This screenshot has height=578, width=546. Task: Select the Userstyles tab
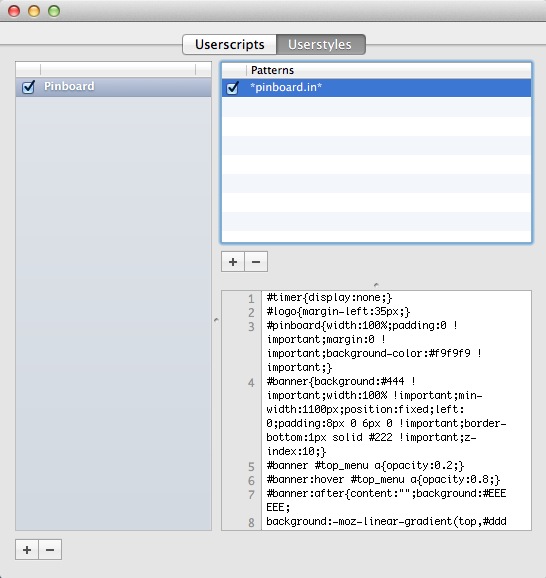(x=321, y=45)
